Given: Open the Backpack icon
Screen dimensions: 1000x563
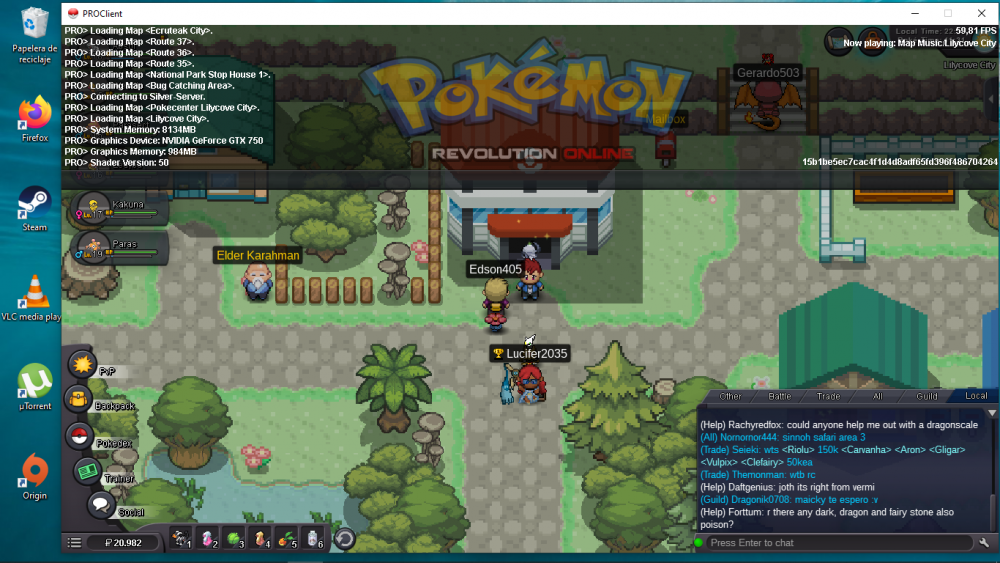Looking at the screenshot, I should (x=79, y=400).
